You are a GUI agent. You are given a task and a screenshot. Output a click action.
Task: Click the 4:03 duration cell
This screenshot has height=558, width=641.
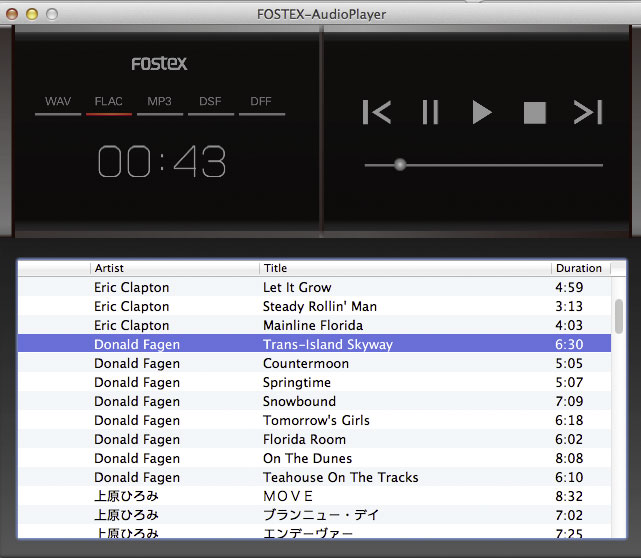pos(569,325)
